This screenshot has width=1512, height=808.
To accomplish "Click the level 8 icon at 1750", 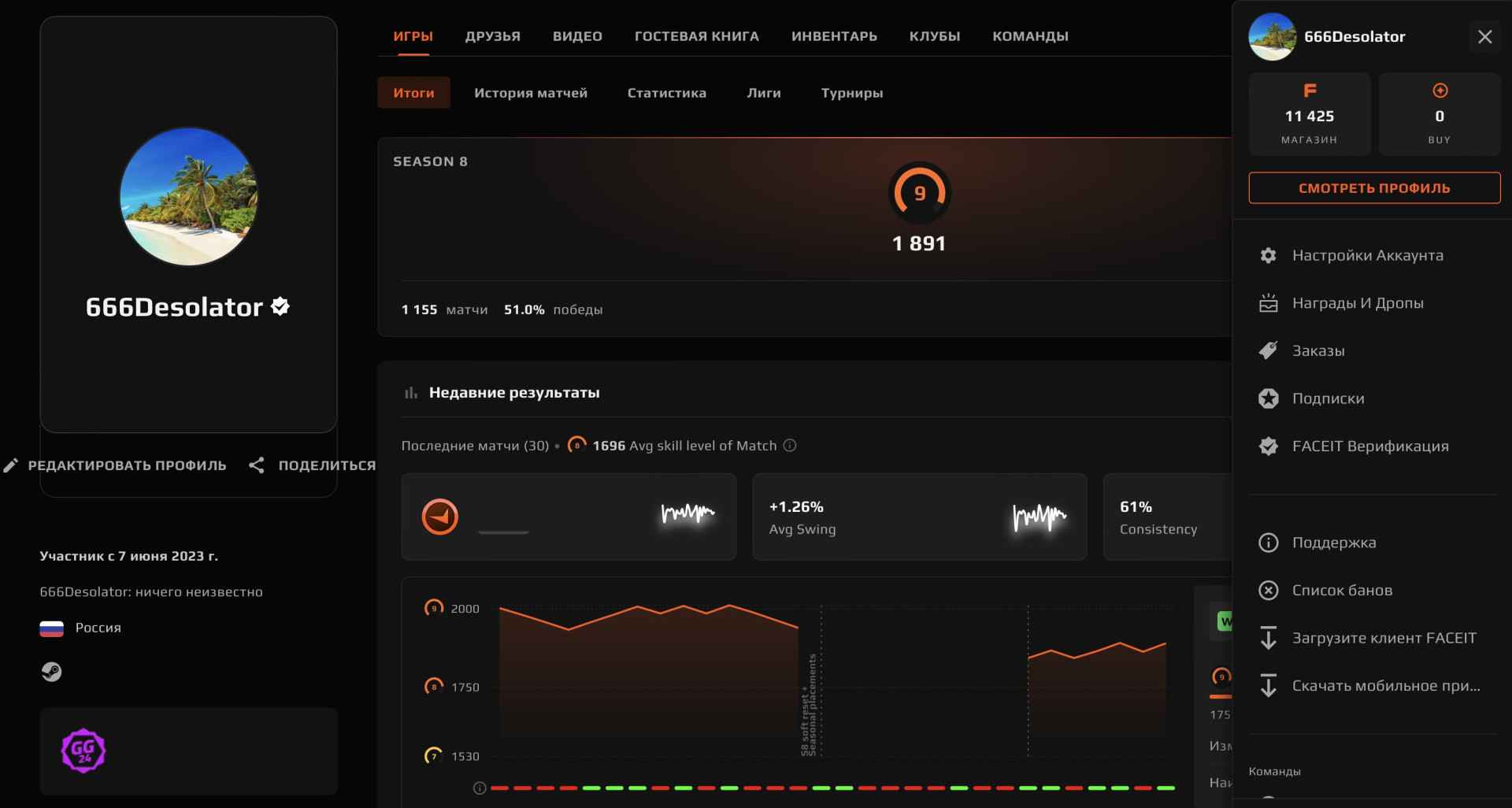I will [x=434, y=687].
